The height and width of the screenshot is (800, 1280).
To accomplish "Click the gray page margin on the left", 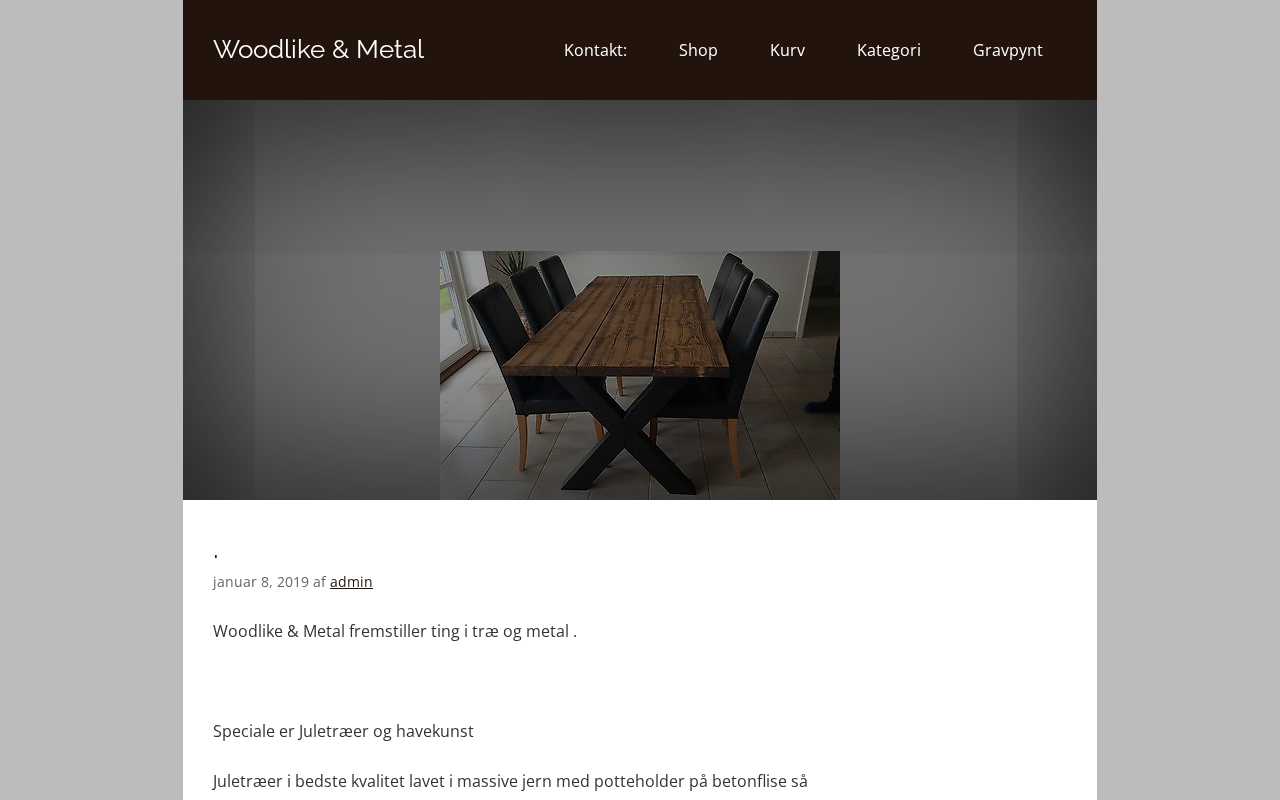I will click(91, 400).
